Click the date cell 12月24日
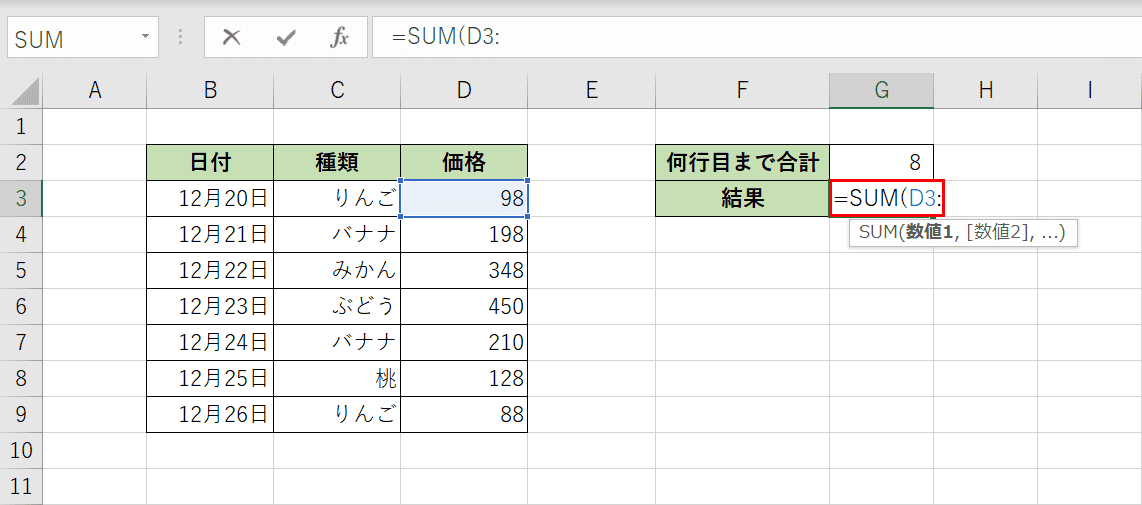 click(210, 342)
